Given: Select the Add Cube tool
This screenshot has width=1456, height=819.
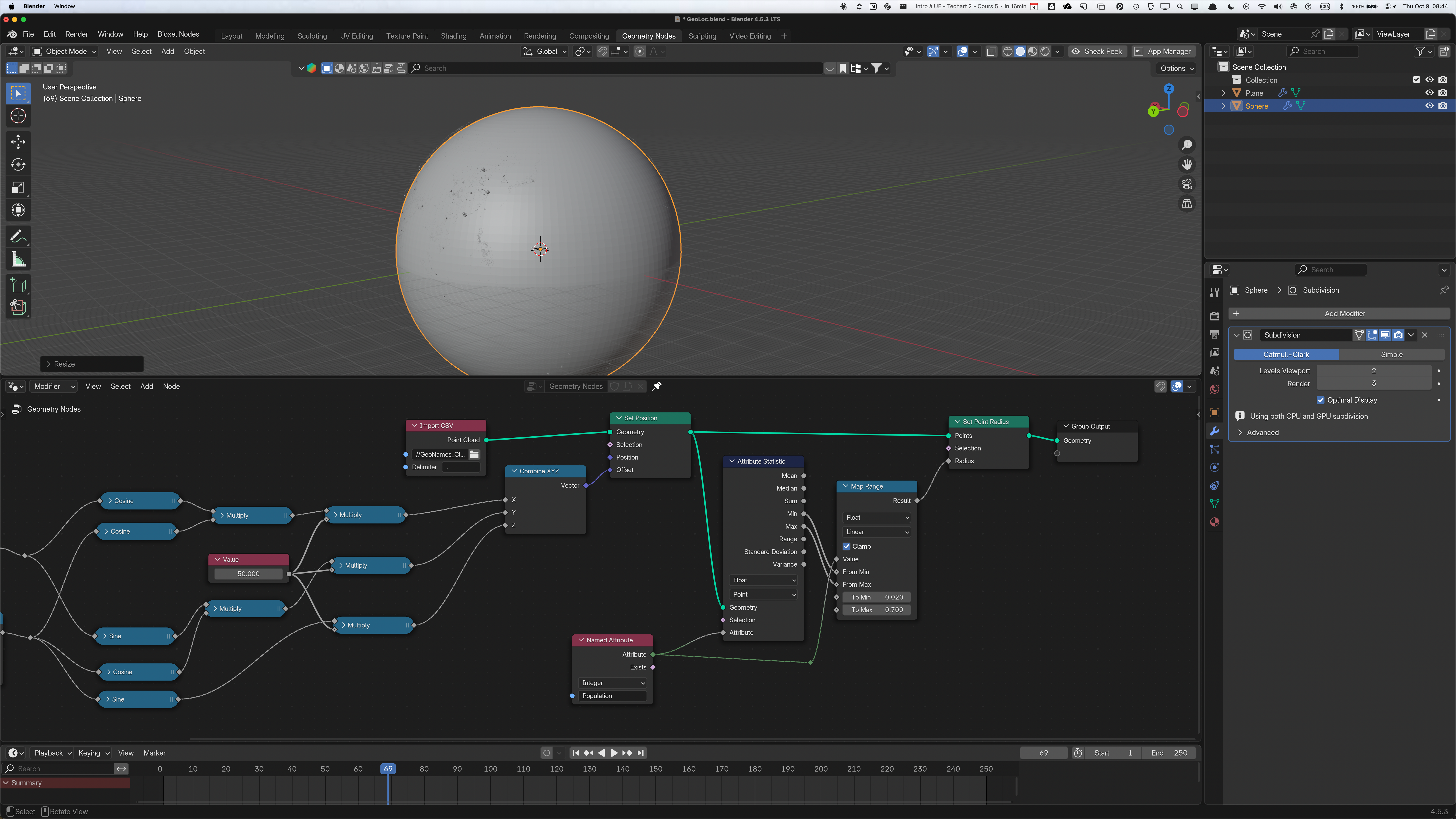Looking at the screenshot, I should [18, 285].
